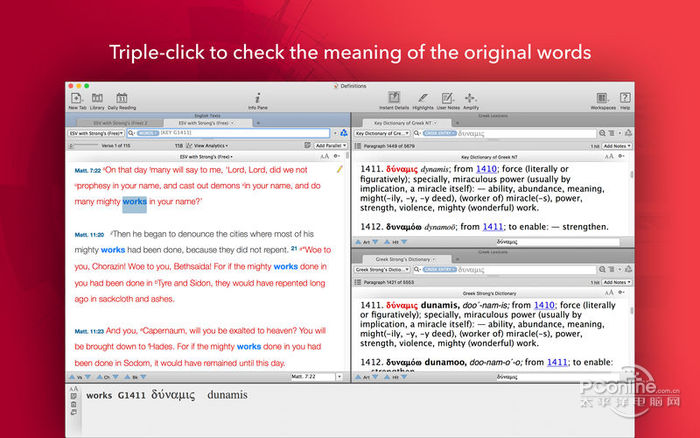
Task: Open the Library
Action: click(x=98, y=99)
